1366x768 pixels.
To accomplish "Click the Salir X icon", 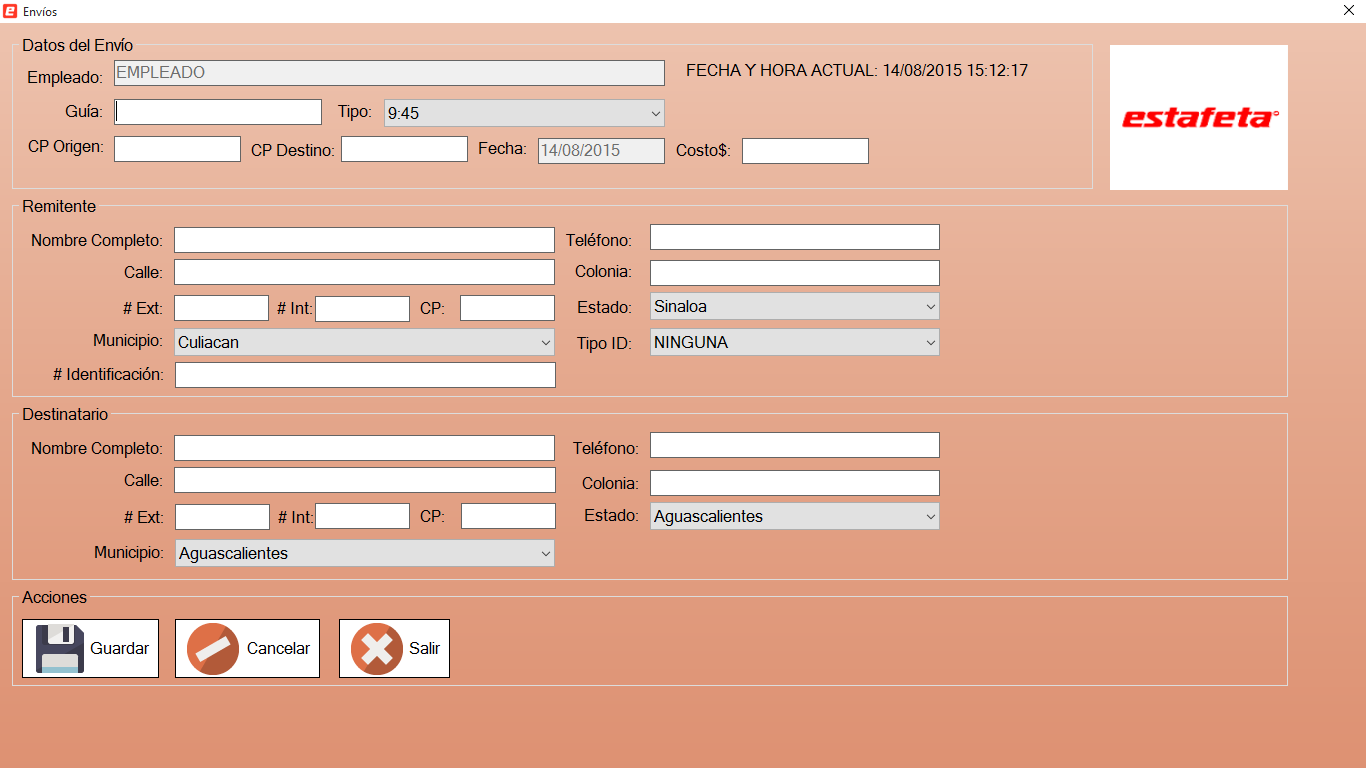I will point(376,649).
